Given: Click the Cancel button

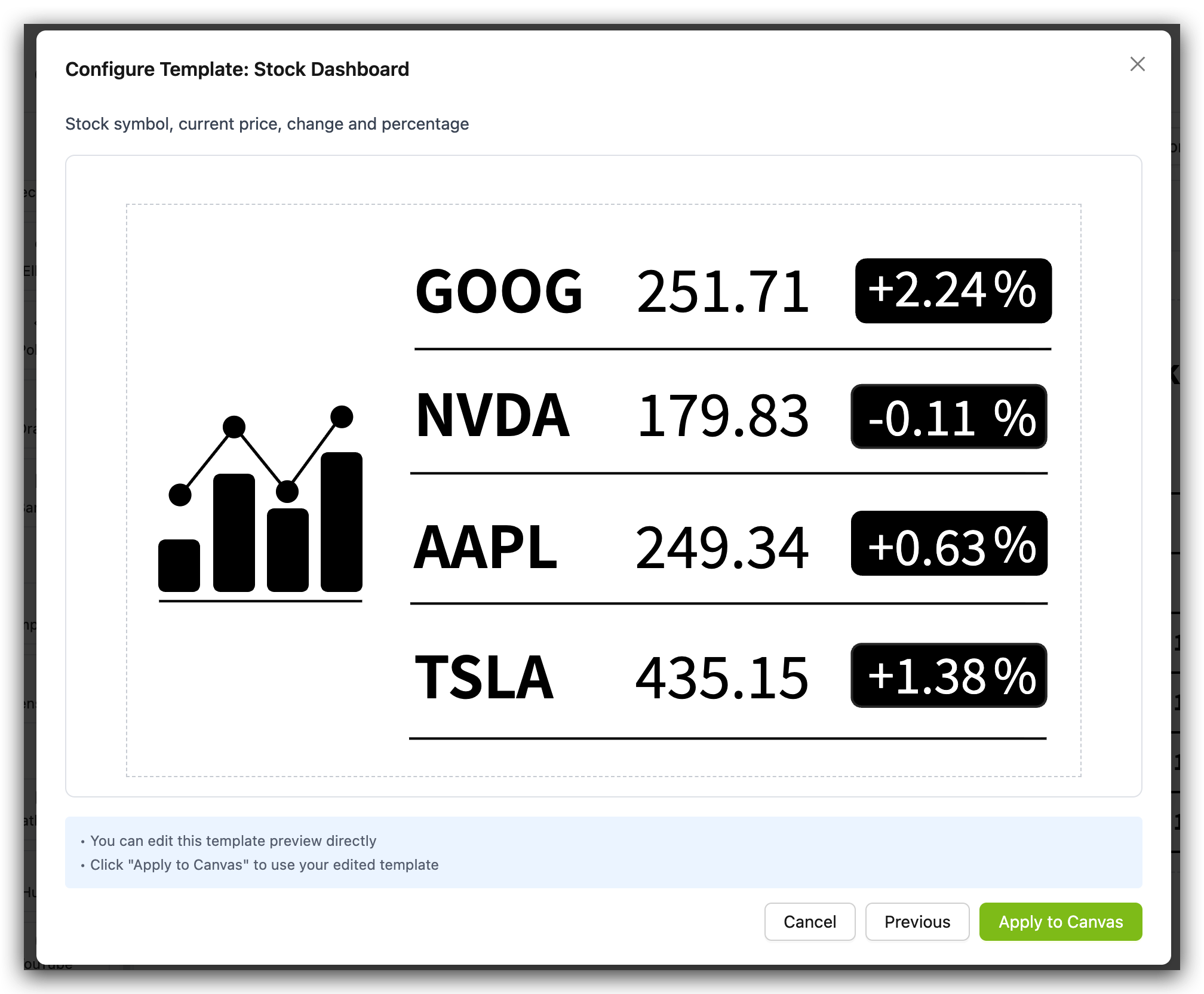Looking at the screenshot, I should click(x=809, y=922).
